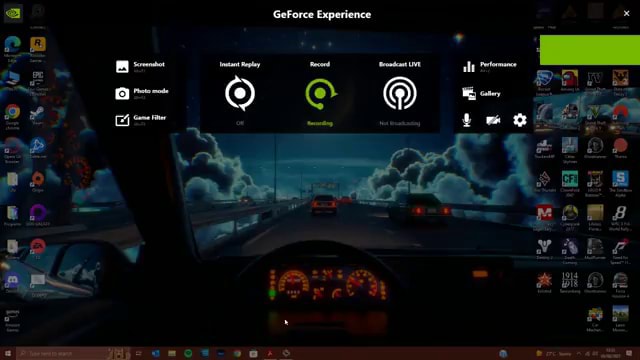Open the Instant Replay options

pos(240,93)
